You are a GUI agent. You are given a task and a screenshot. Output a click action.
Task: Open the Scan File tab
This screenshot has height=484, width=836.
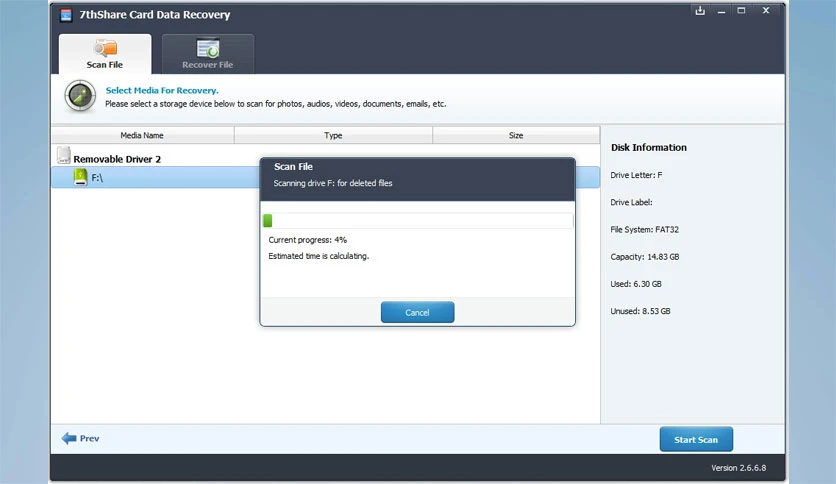105,54
